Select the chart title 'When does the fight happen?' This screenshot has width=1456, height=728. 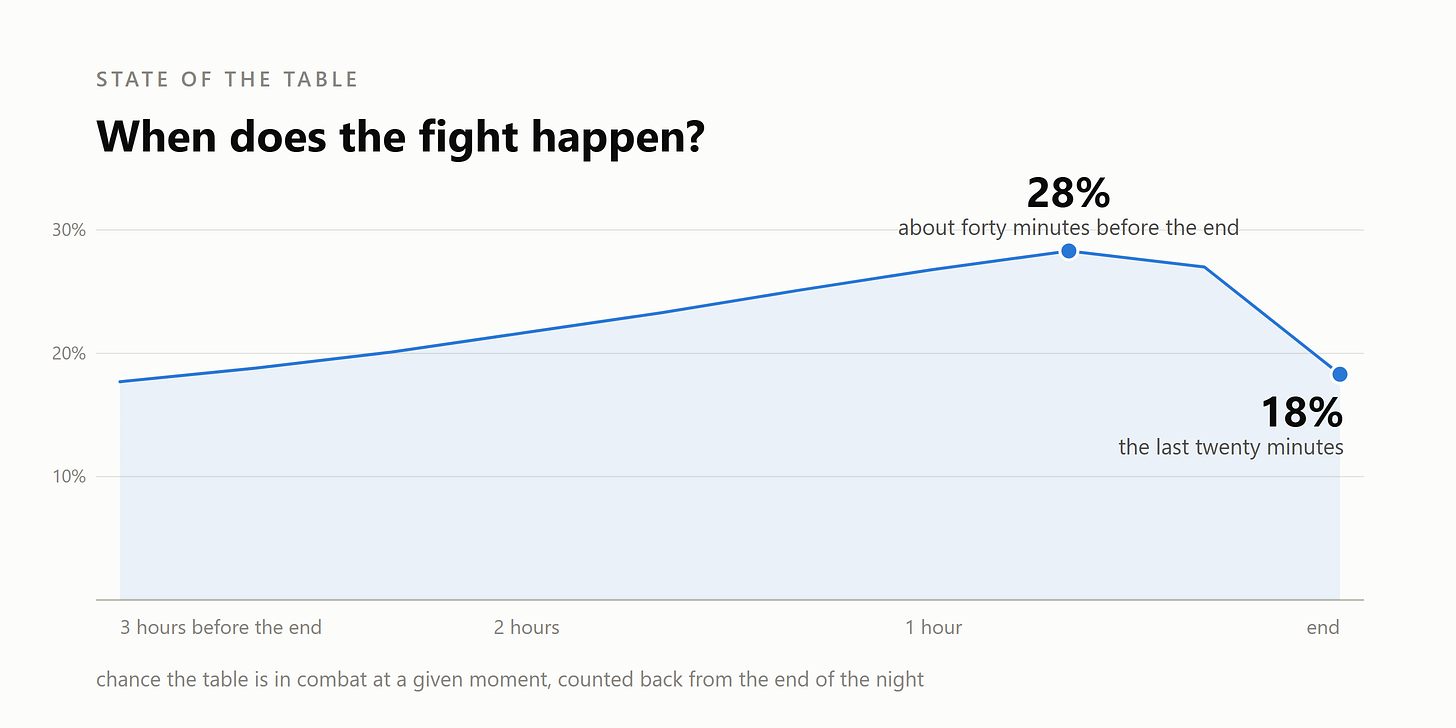tap(401, 136)
